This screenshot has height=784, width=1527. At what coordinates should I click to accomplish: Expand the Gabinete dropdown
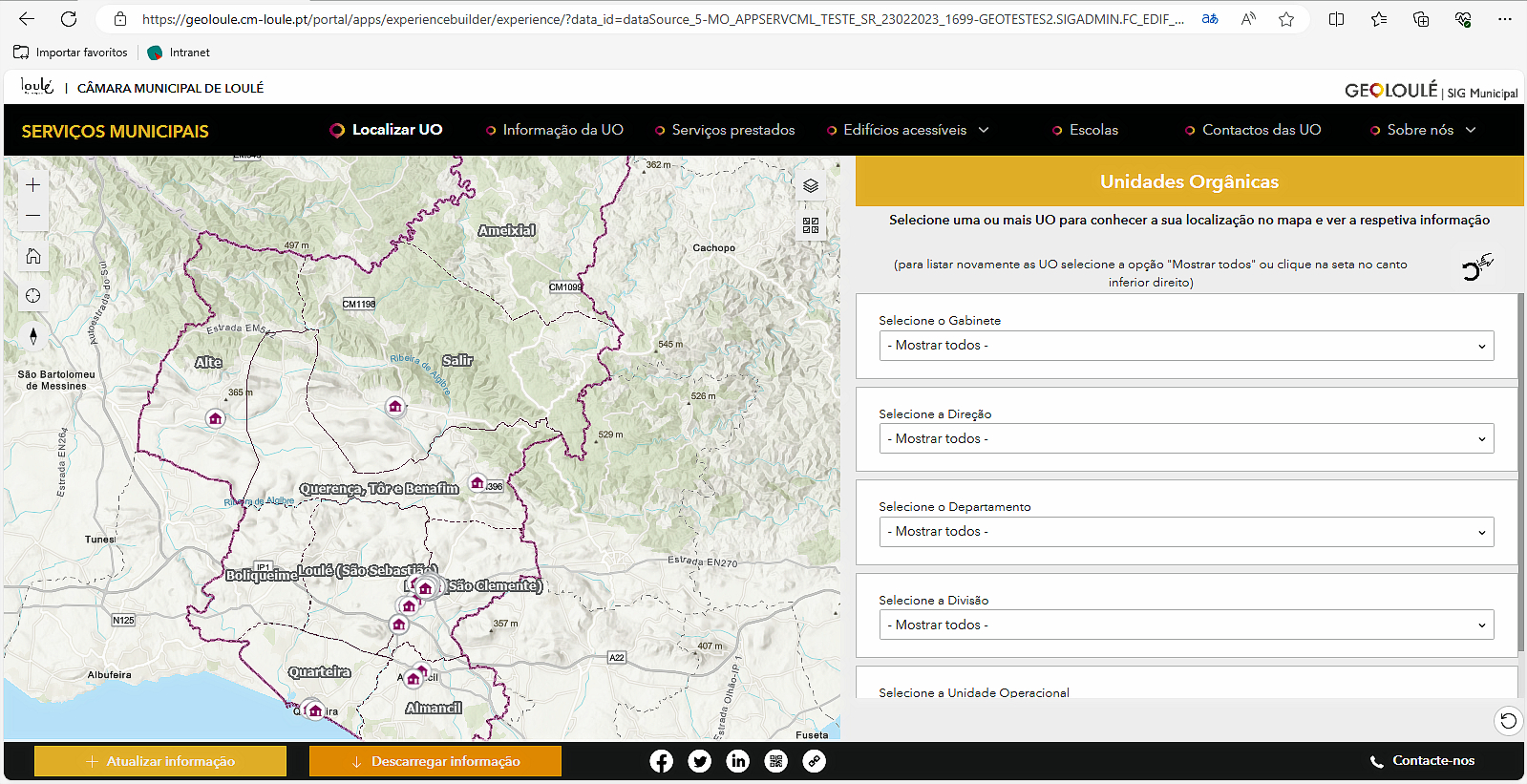(1185, 346)
